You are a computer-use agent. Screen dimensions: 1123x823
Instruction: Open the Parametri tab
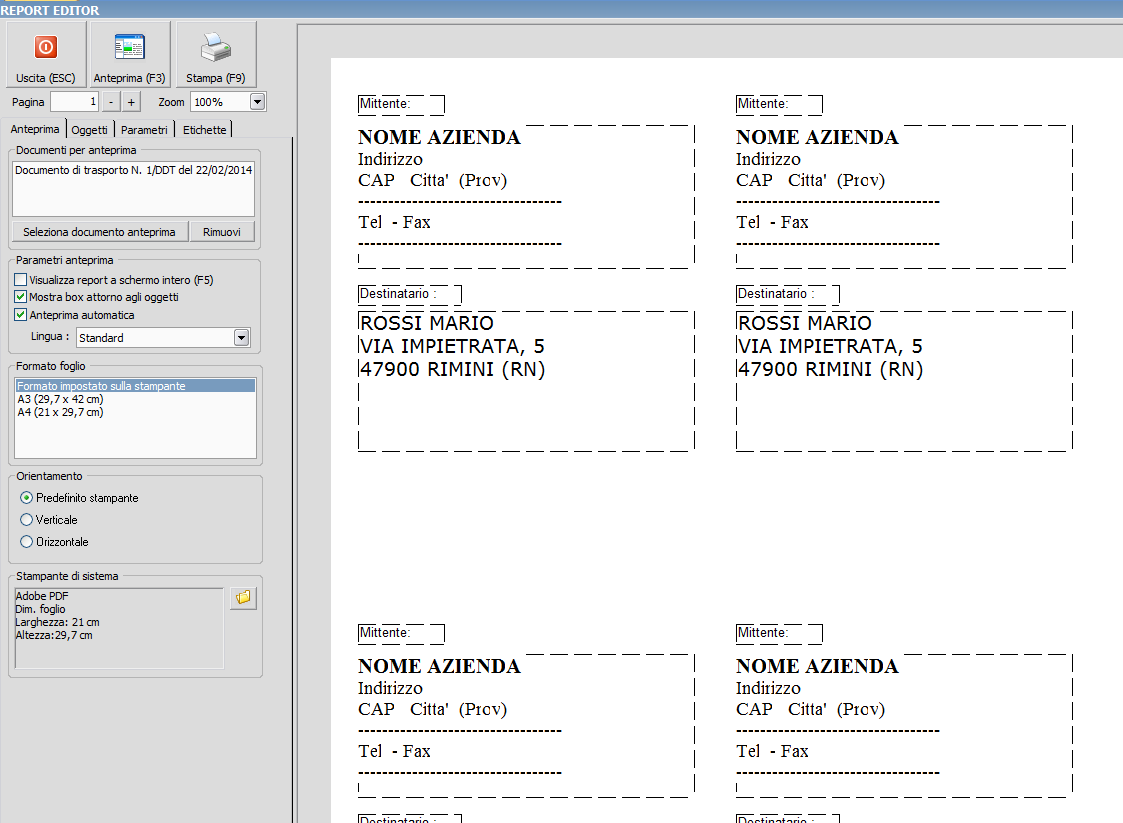pos(145,130)
